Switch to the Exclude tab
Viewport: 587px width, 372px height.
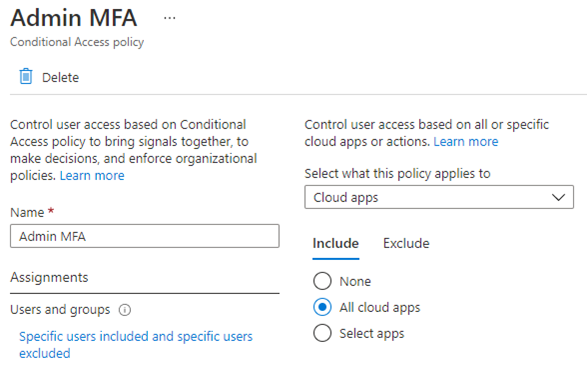(406, 244)
